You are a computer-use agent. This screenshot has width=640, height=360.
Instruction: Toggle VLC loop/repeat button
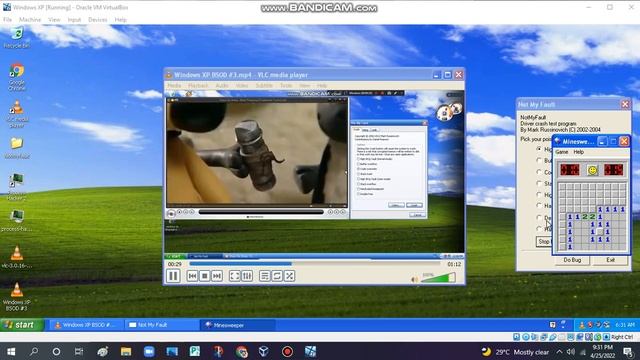[x=277, y=276]
